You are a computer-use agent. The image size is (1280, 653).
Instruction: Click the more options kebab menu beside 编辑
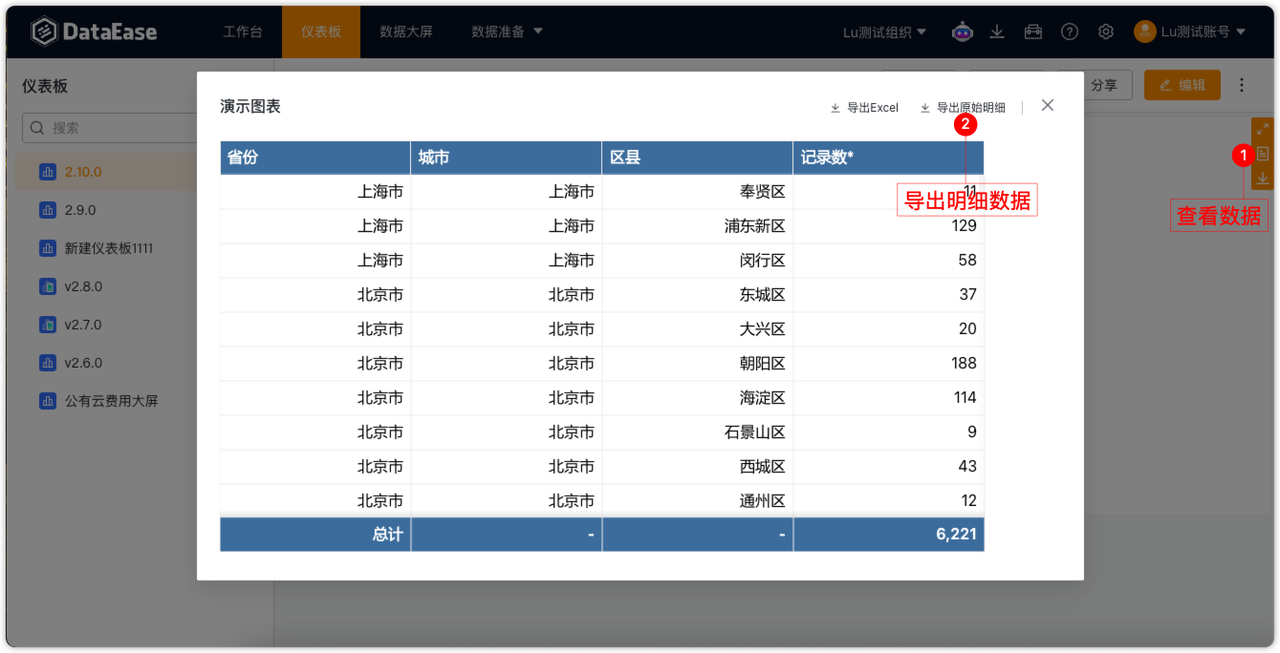(x=1241, y=85)
